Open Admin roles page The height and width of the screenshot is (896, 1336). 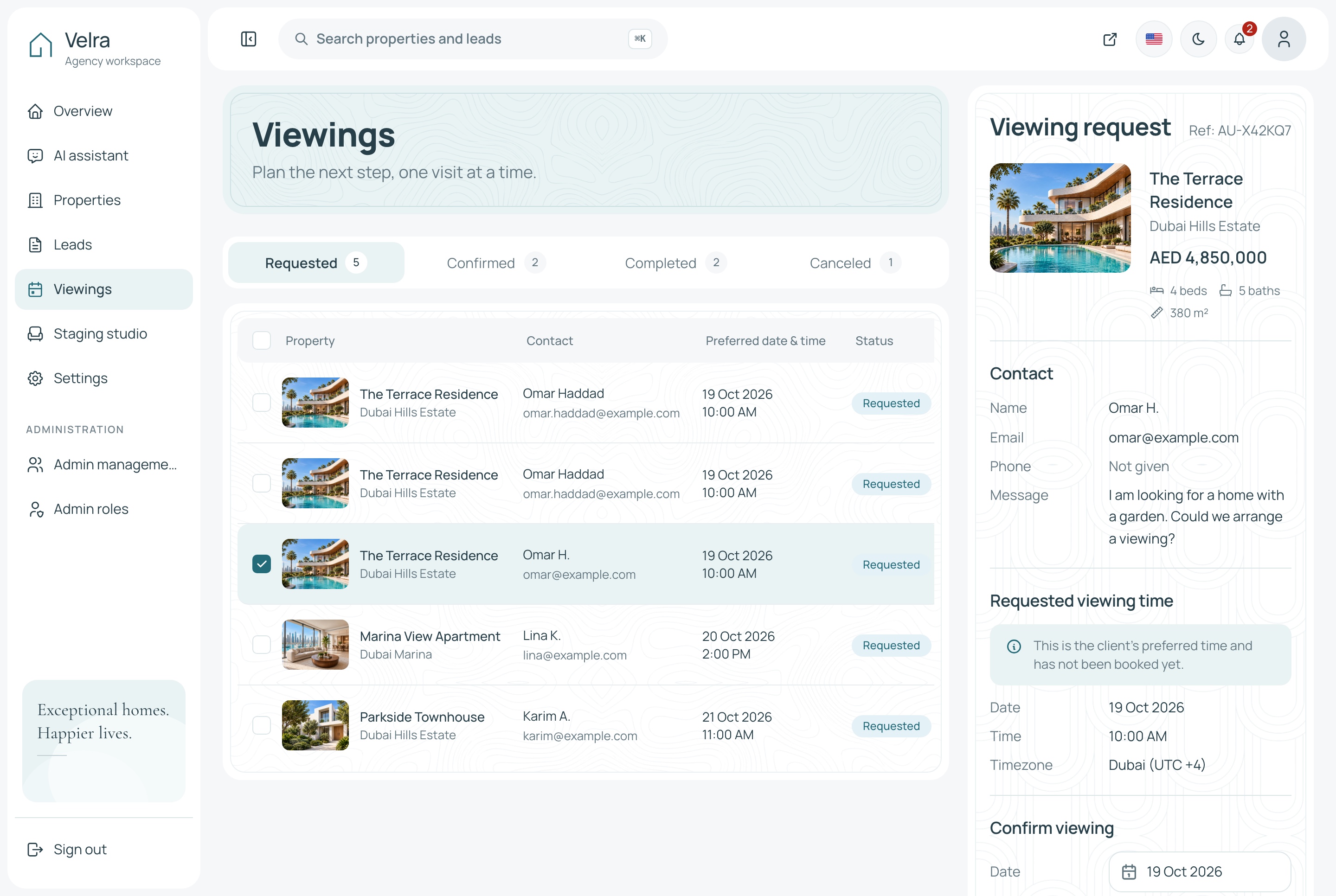click(x=104, y=509)
